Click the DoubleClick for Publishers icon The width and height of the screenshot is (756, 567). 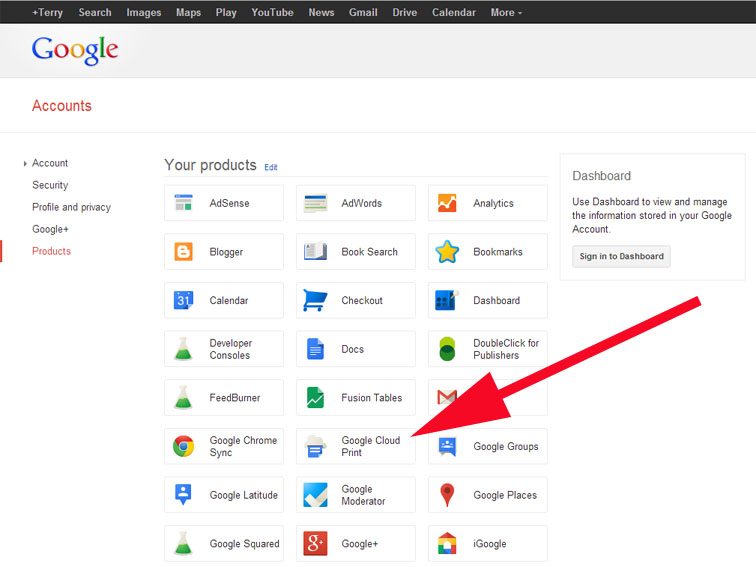tap(447, 349)
